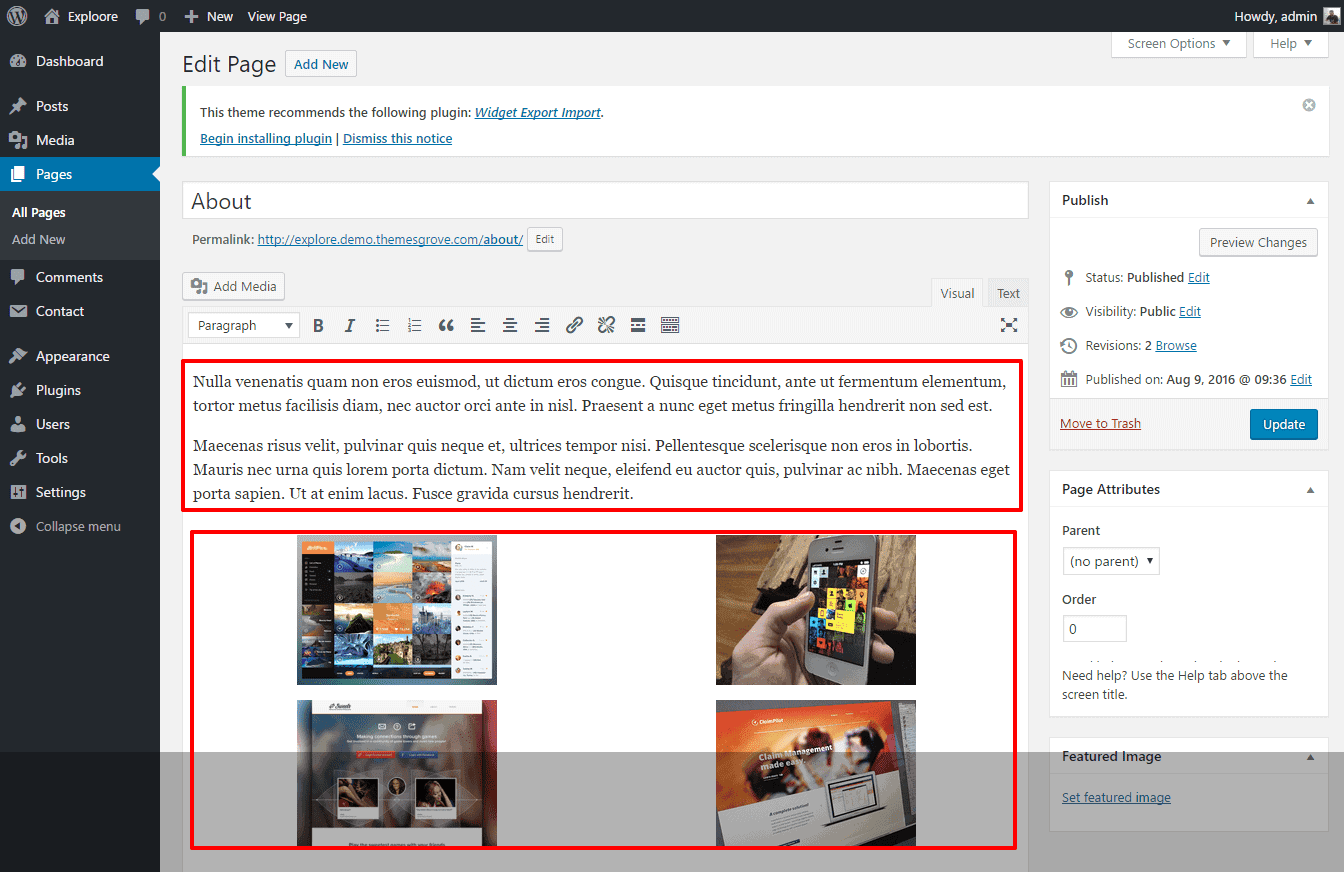1344x872 pixels.
Task: Toggle the toolbar kitchen sink
Action: tap(670, 325)
